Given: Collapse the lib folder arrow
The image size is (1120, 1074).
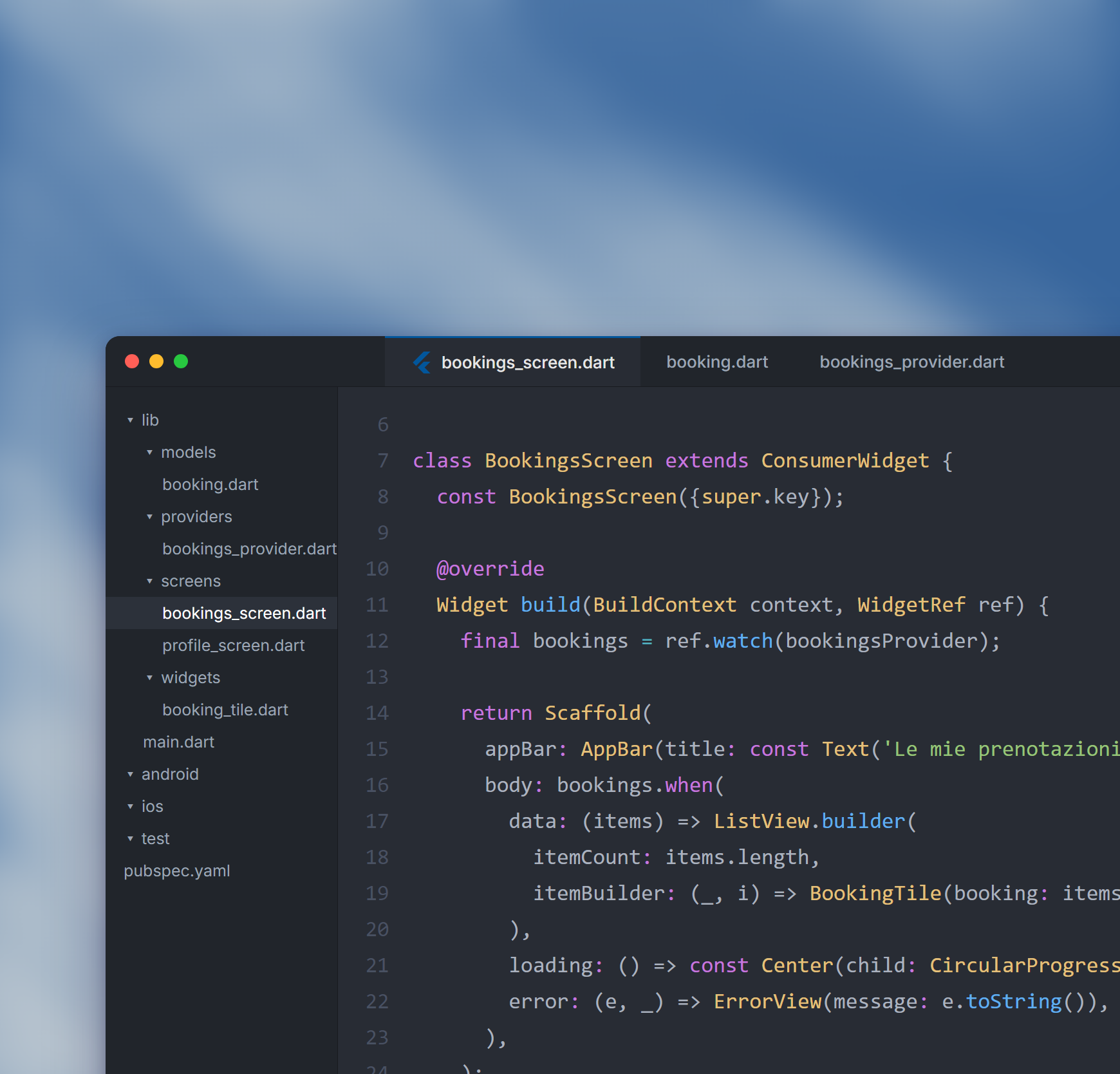Looking at the screenshot, I should 130,420.
